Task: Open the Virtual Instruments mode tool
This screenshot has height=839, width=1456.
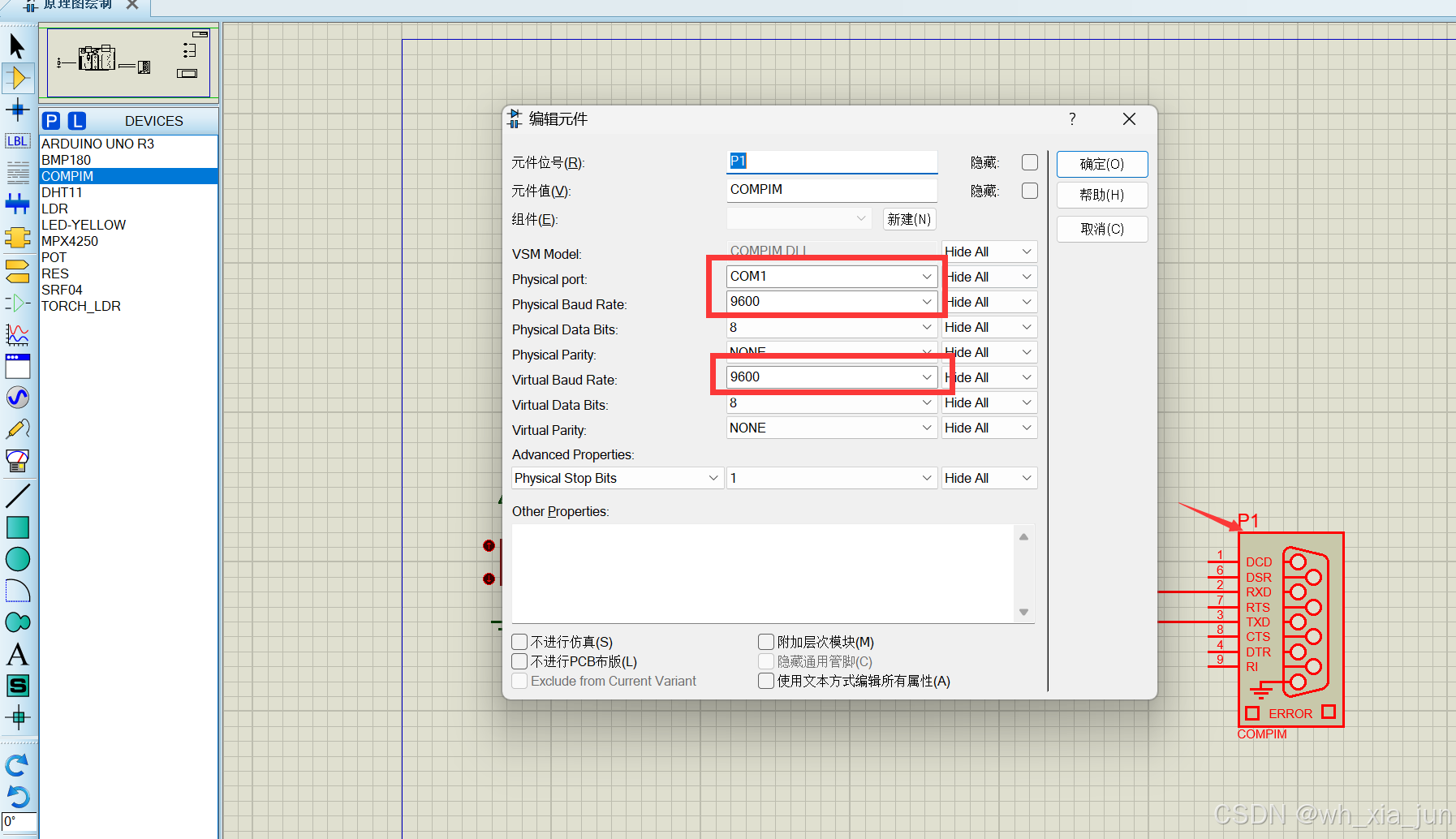Action: [x=17, y=461]
